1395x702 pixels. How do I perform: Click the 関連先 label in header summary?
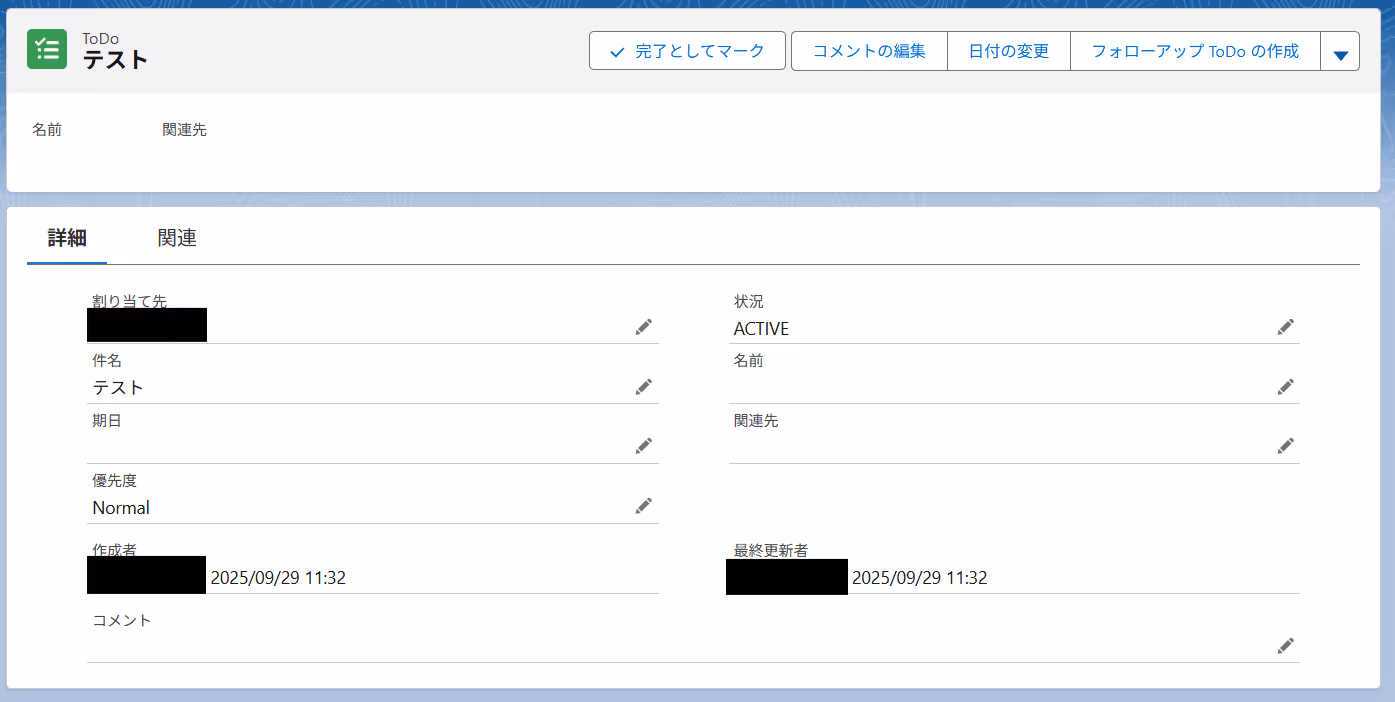[184, 130]
